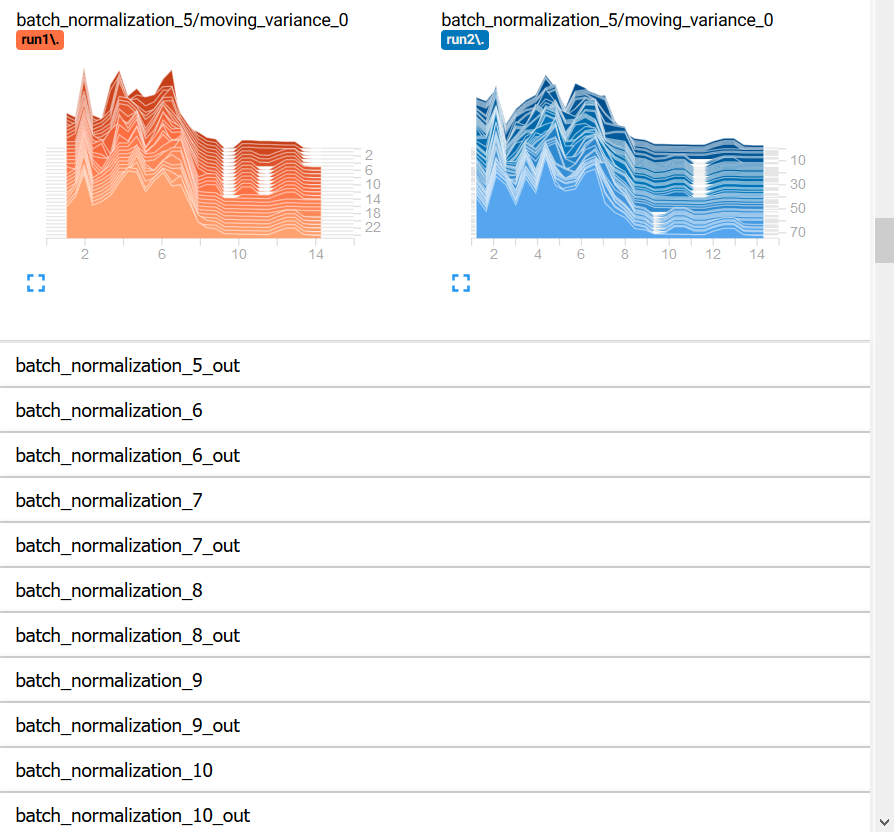
Task: Expand the batch_normalization_7 section
Action: [435, 500]
